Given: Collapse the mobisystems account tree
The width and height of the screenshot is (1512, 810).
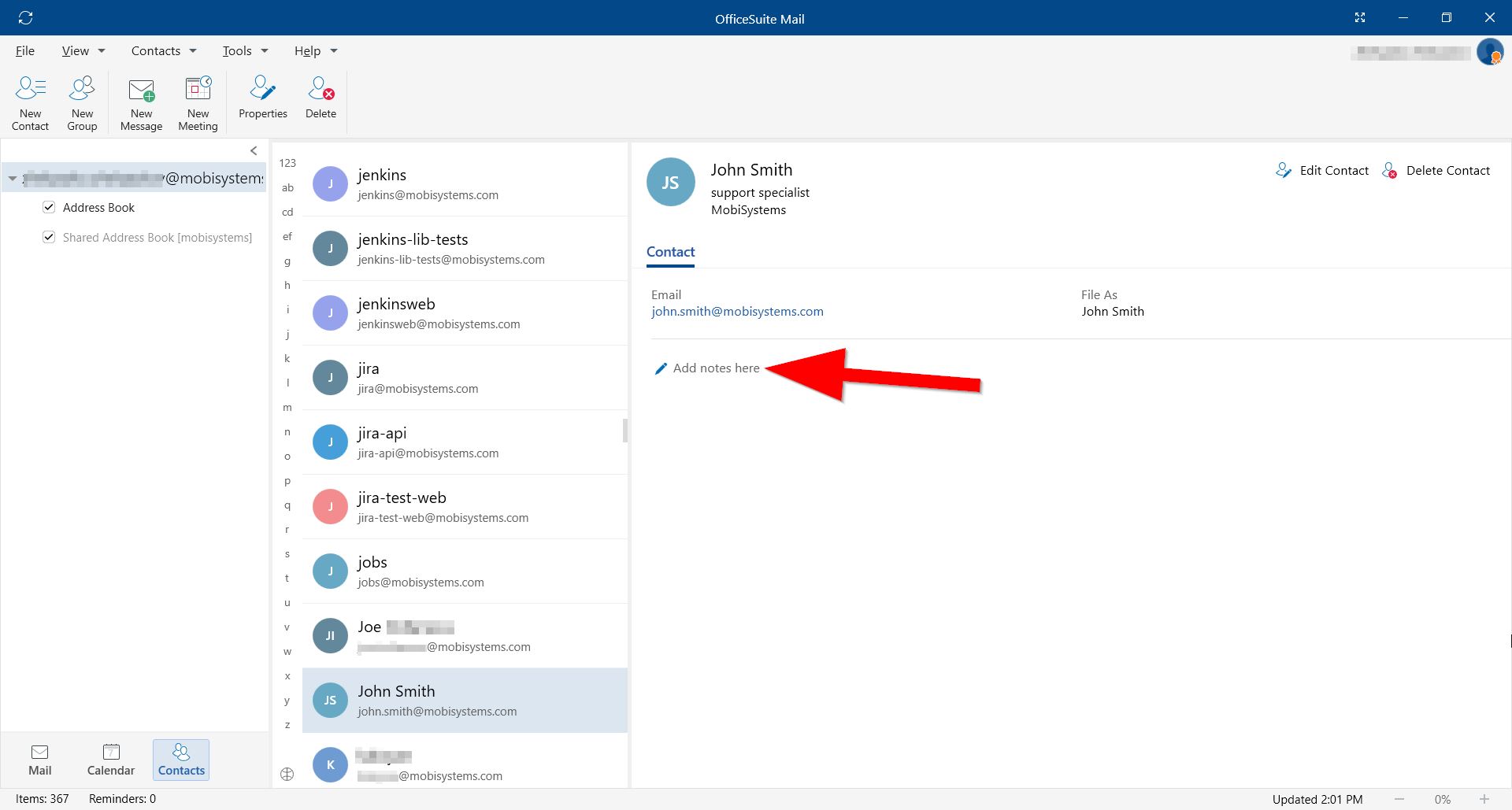Looking at the screenshot, I should 12,178.
